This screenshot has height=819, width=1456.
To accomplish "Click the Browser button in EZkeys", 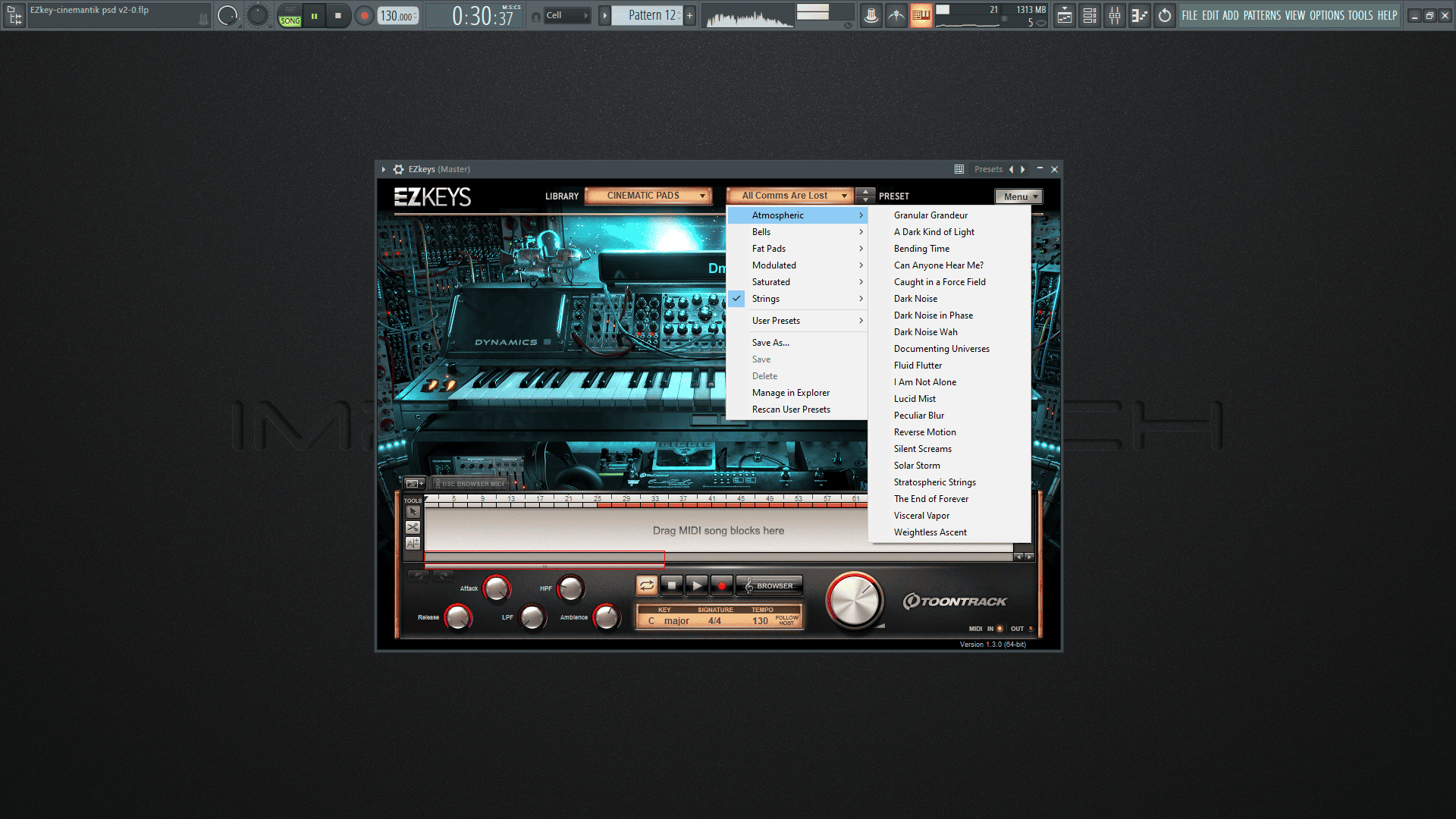I will [x=769, y=585].
